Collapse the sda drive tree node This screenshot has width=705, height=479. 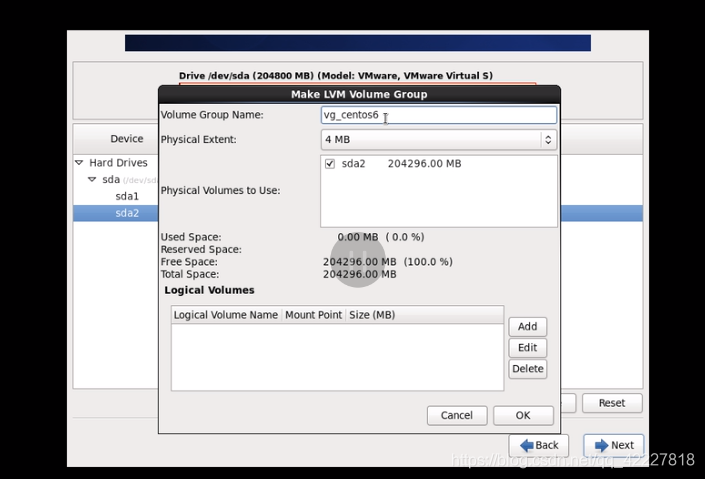(x=92, y=179)
